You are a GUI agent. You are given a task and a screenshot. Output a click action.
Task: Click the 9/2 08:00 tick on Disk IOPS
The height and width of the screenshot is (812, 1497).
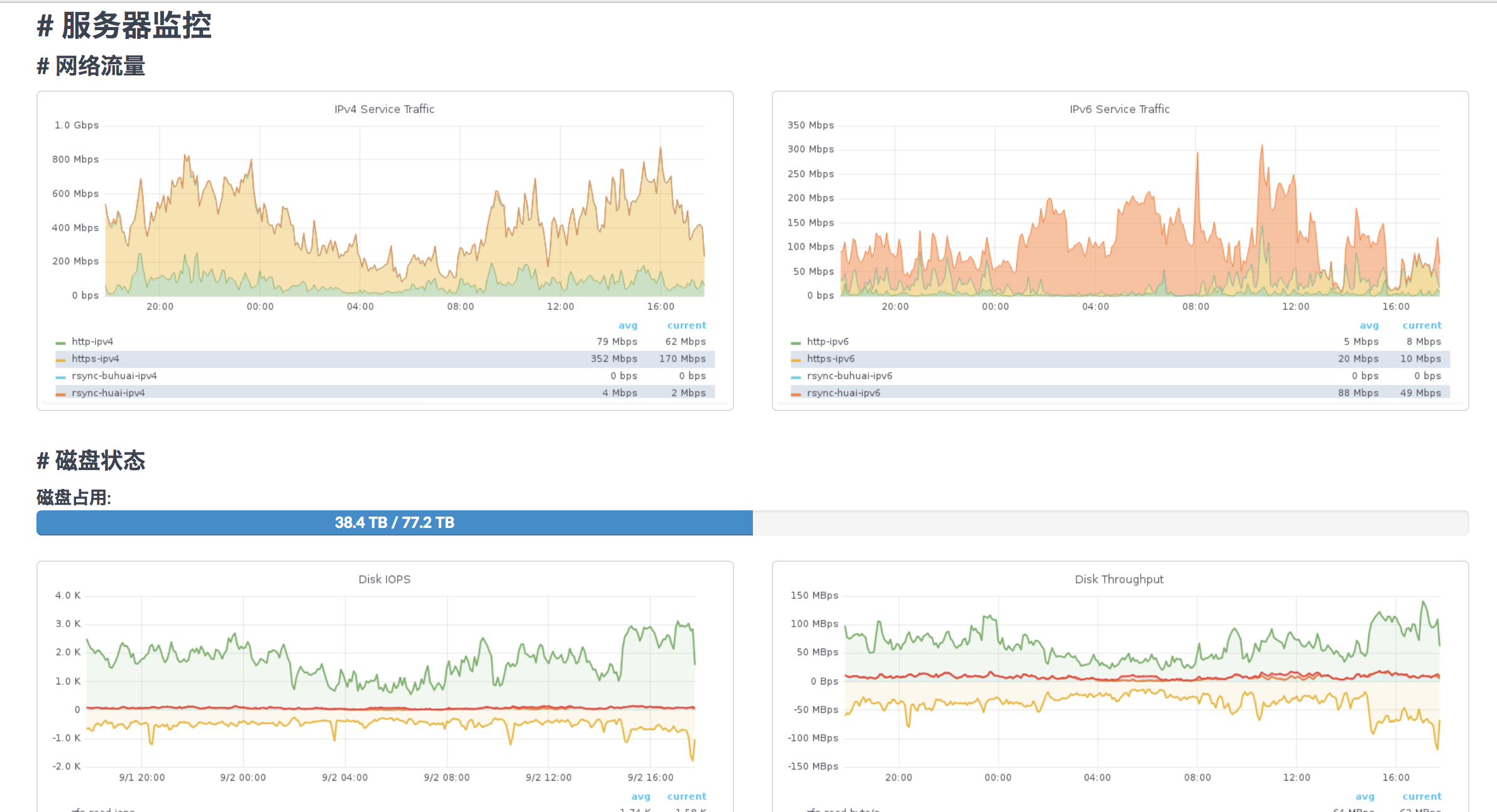point(447,777)
